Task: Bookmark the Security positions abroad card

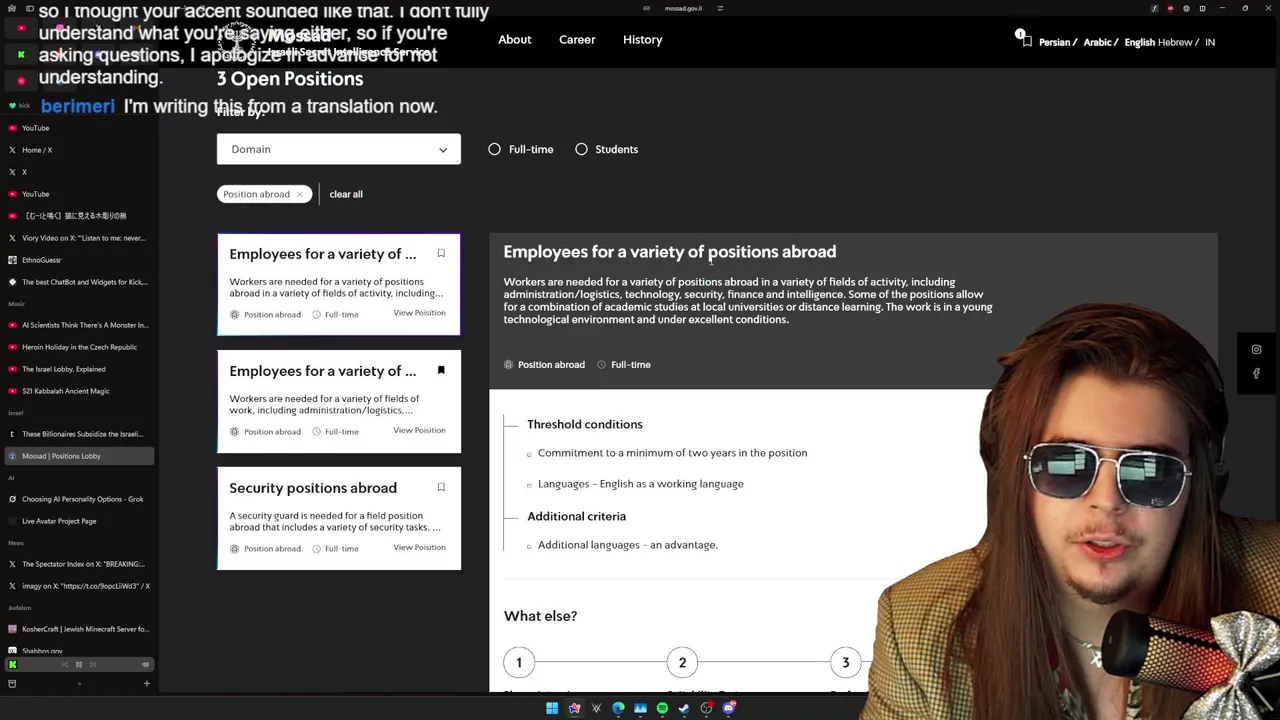Action: tap(441, 487)
